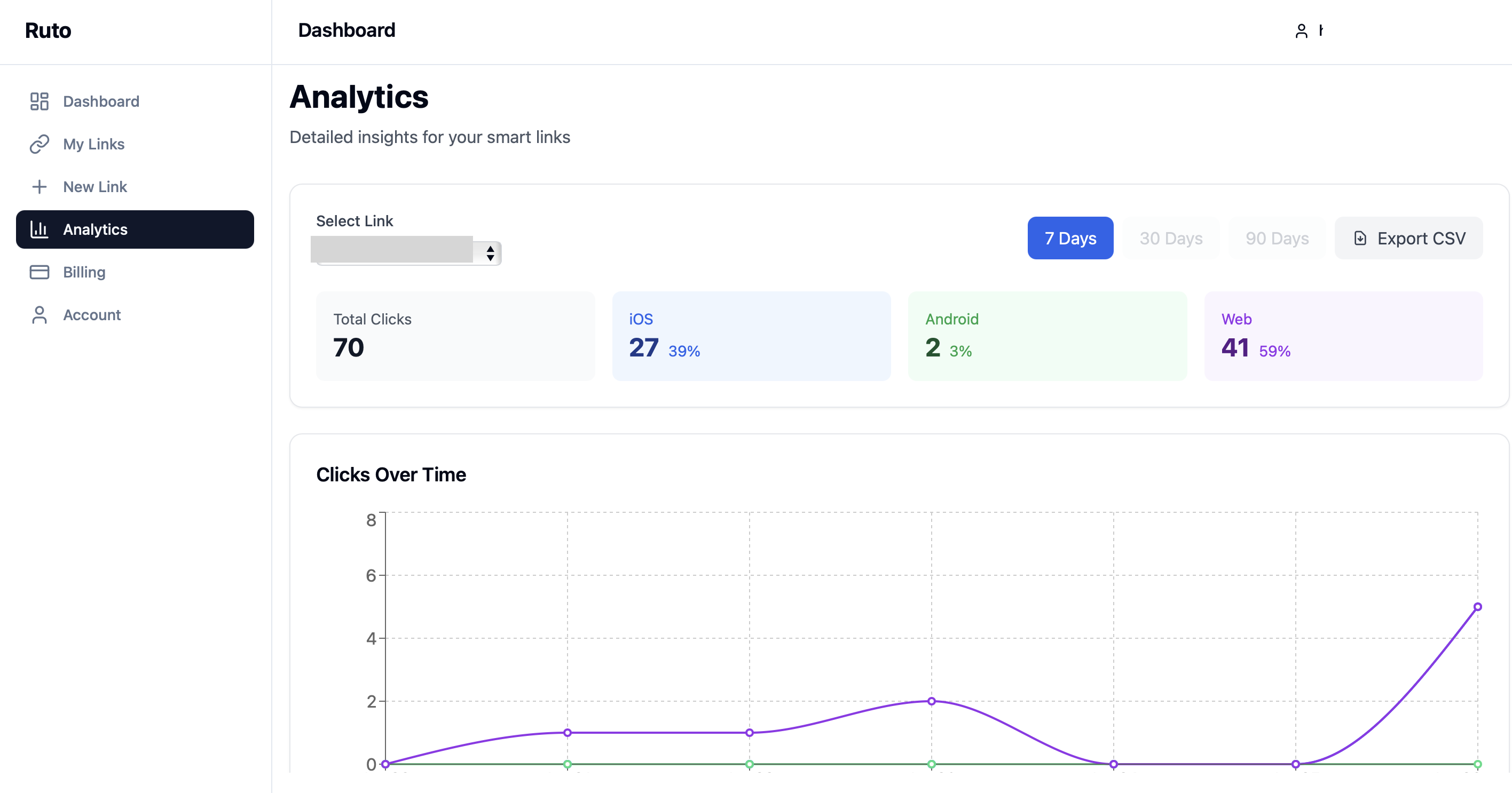
Task: Select the Analytics bar chart icon
Action: 40,229
